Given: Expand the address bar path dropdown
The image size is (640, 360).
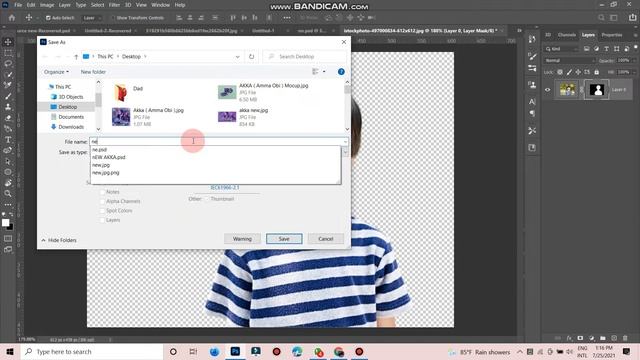Looking at the screenshot, I should (x=238, y=57).
